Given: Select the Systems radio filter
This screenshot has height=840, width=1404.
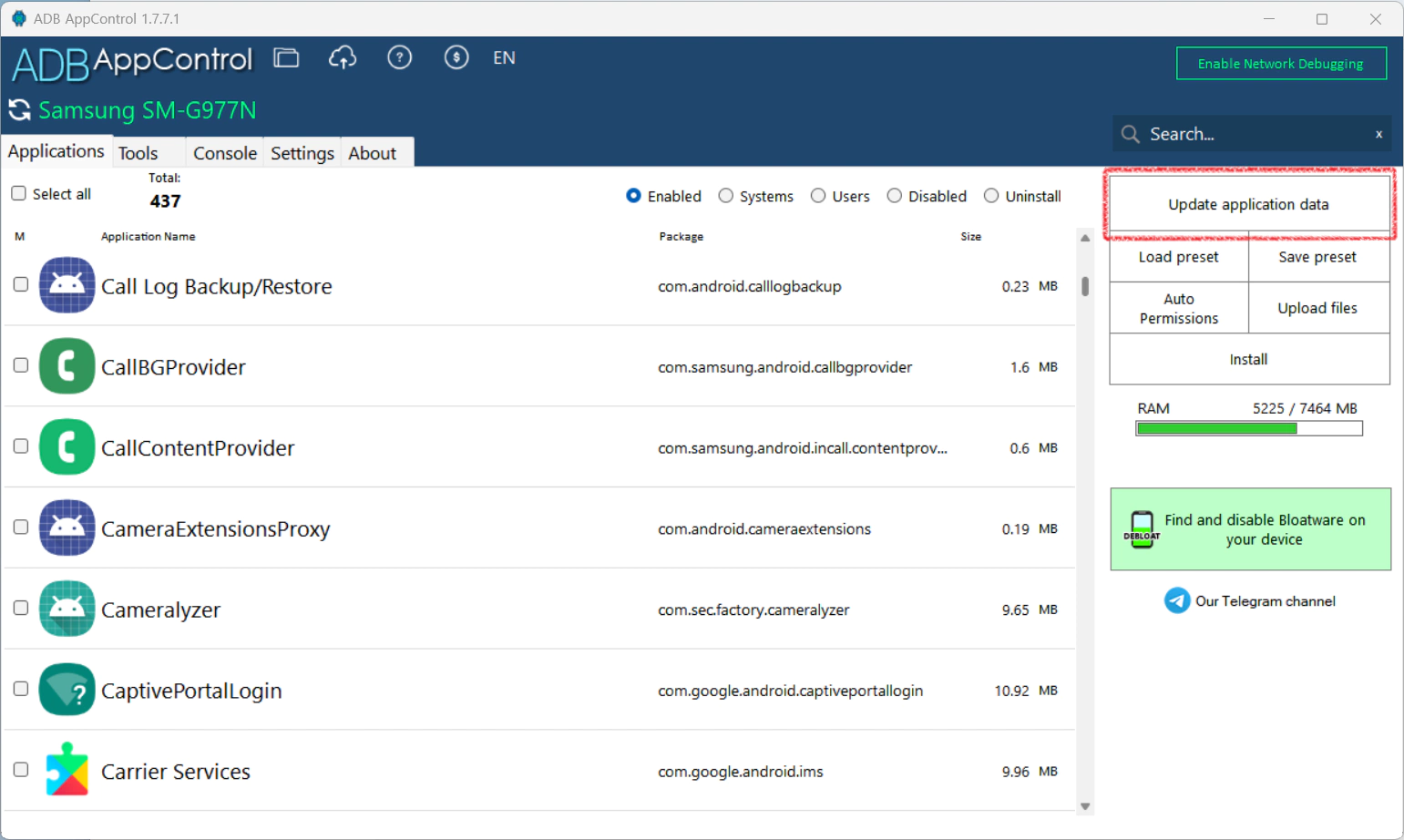Looking at the screenshot, I should click(725, 196).
